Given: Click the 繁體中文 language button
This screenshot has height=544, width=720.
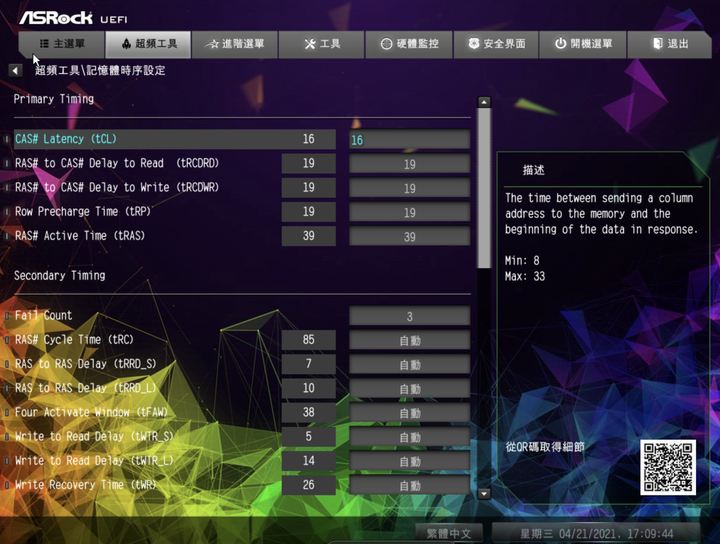Looking at the screenshot, I should point(449,533).
